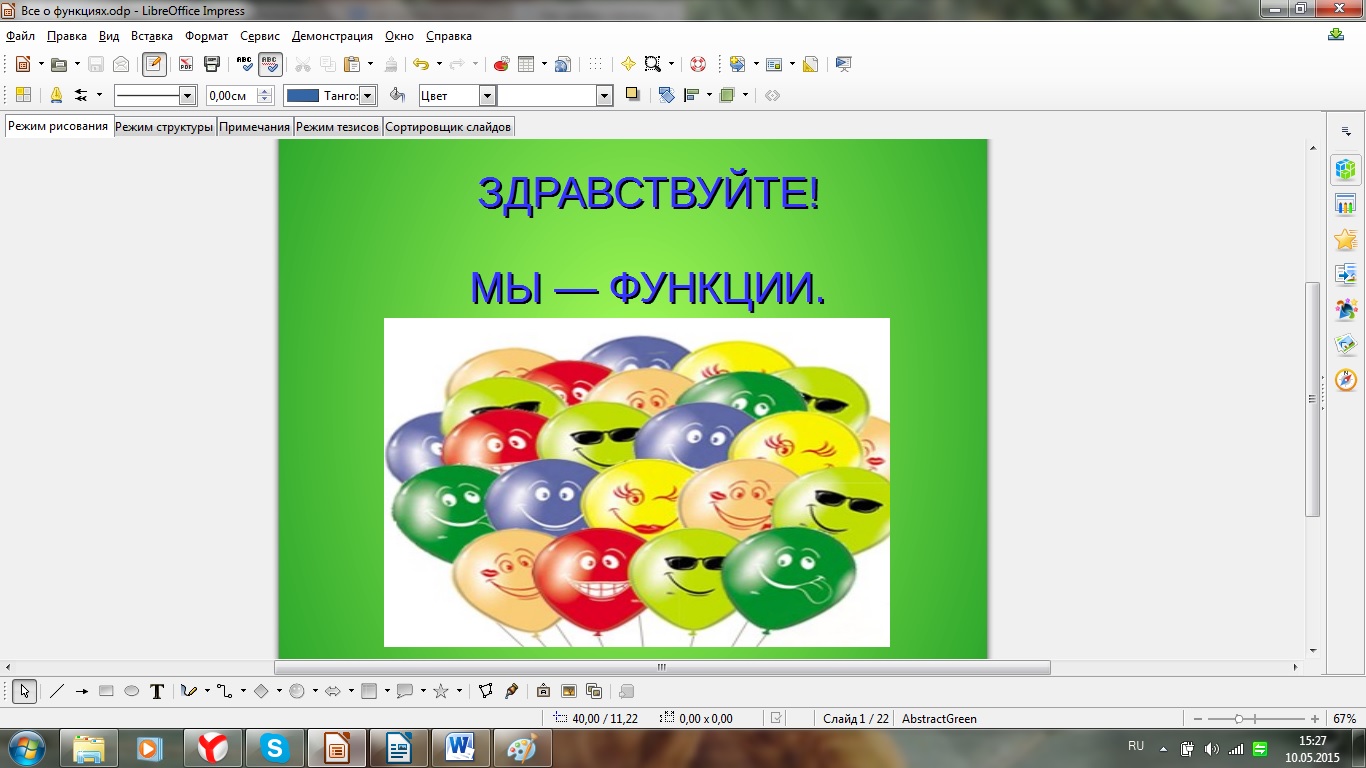
Task: Start the slide show from toolbar
Action: [x=843, y=64]
